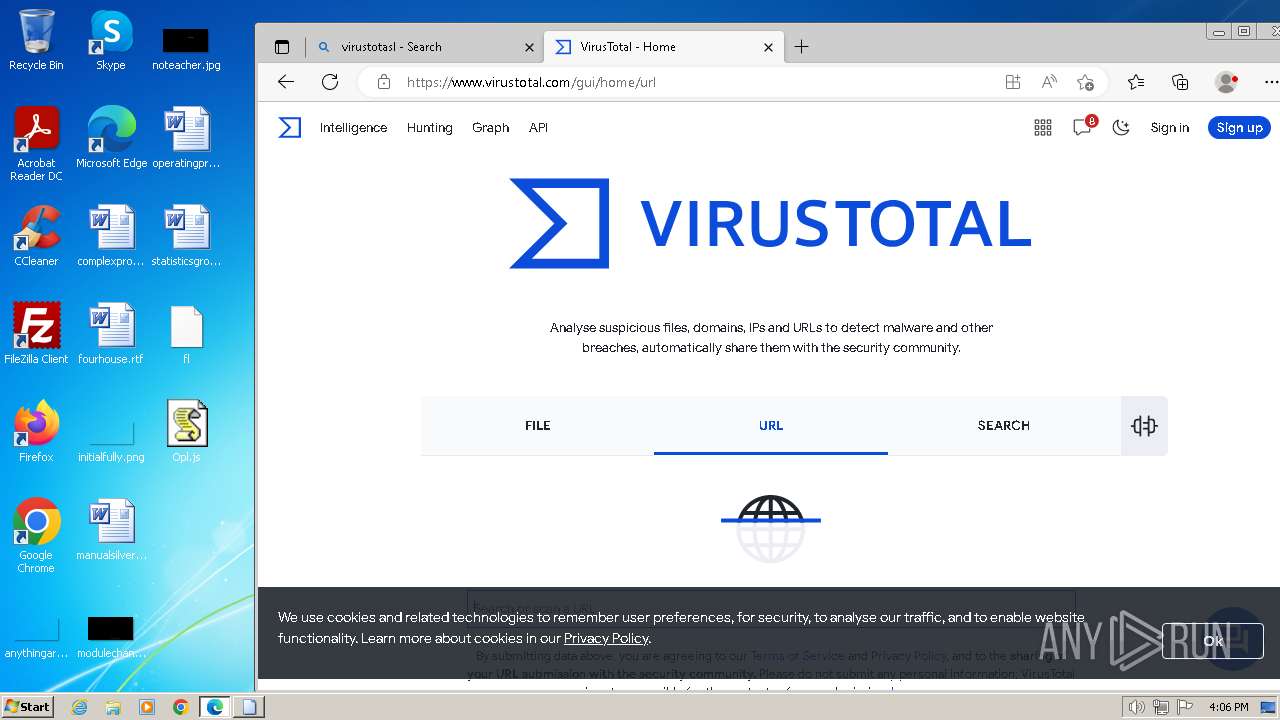Click the VirusTotal small logo icon
Image resolution: width=1280 pixels, height=720 pixels.
click(x=289, y=127)
